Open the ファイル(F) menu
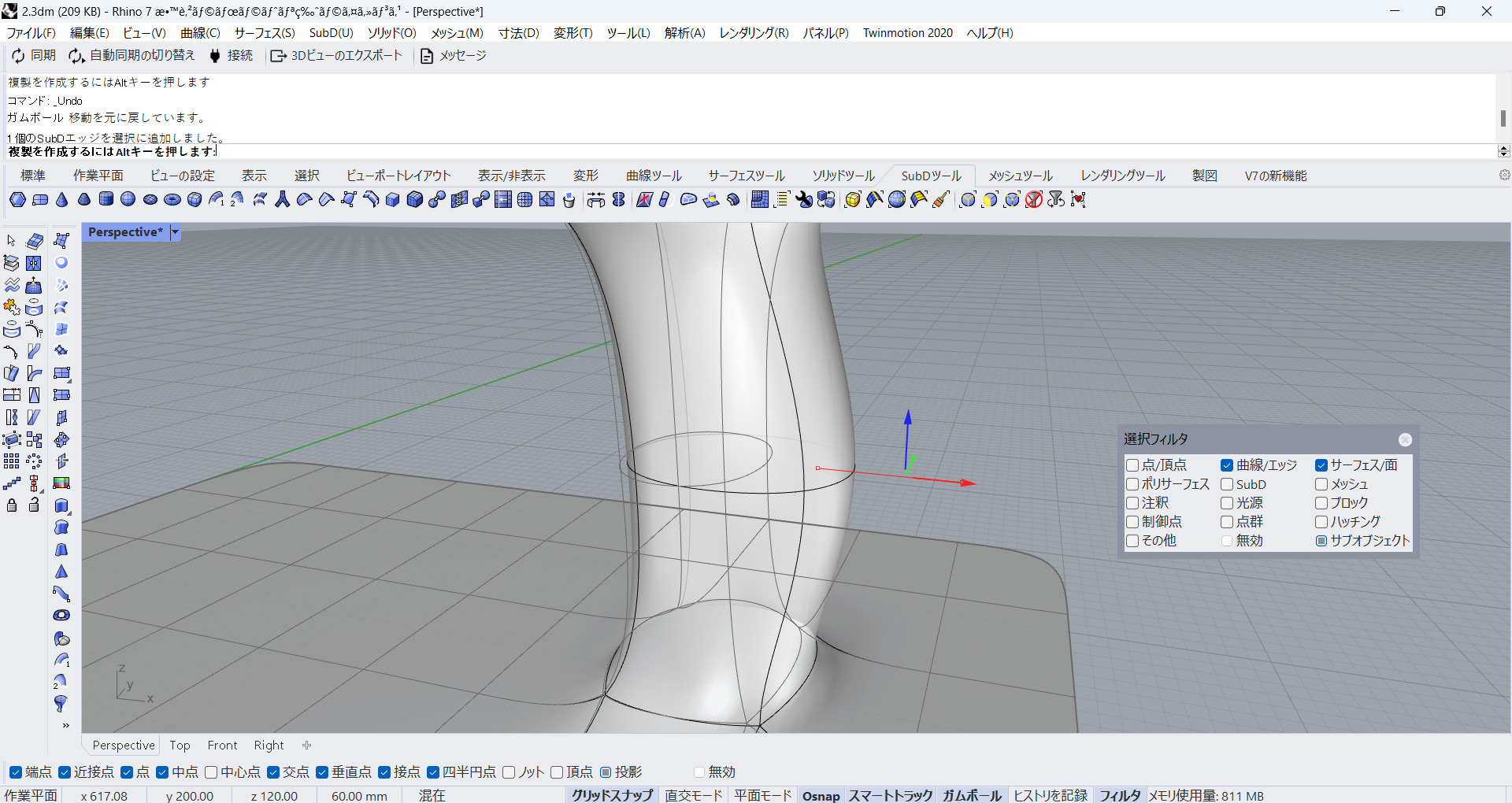 [31, 33]
